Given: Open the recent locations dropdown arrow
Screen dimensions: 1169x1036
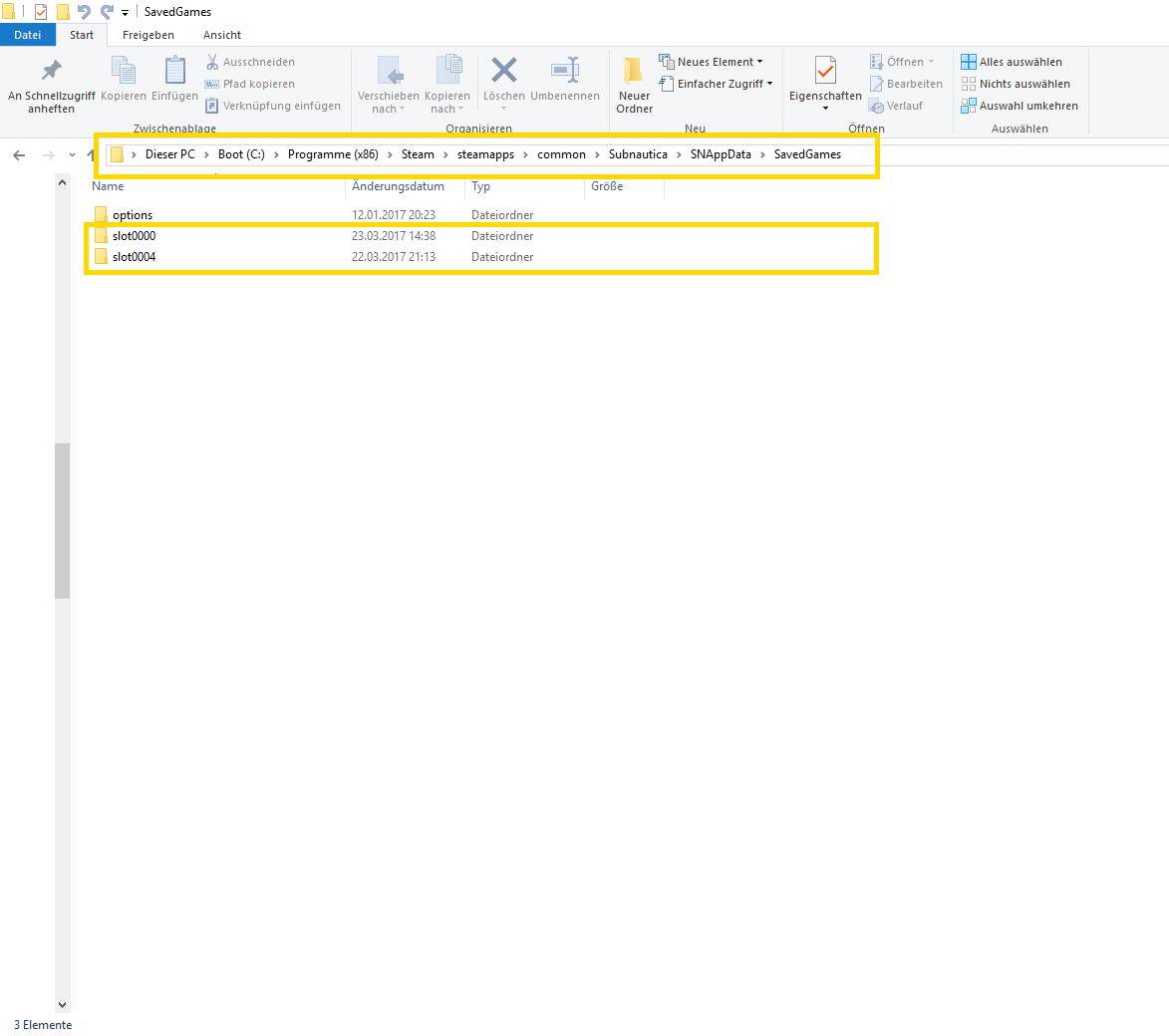Looking at the screenshot, I should (x=72, y=155).
